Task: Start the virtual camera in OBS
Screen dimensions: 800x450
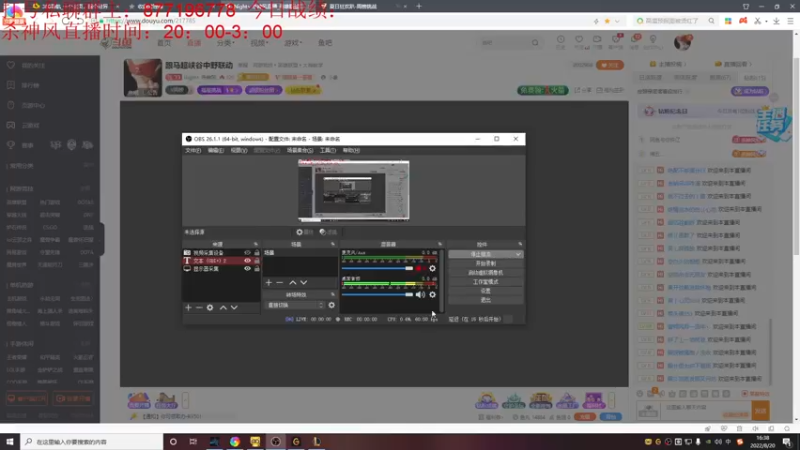Action: (x=486, y=272)
